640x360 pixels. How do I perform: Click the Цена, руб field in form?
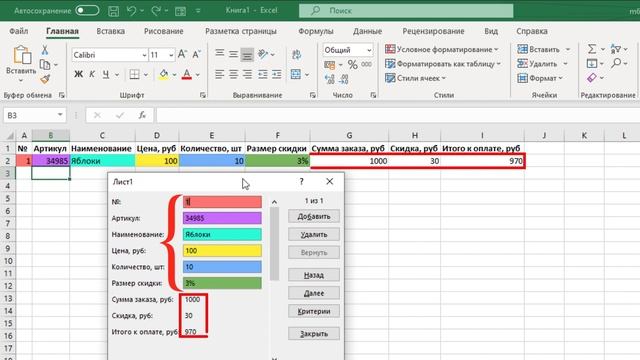222,251
